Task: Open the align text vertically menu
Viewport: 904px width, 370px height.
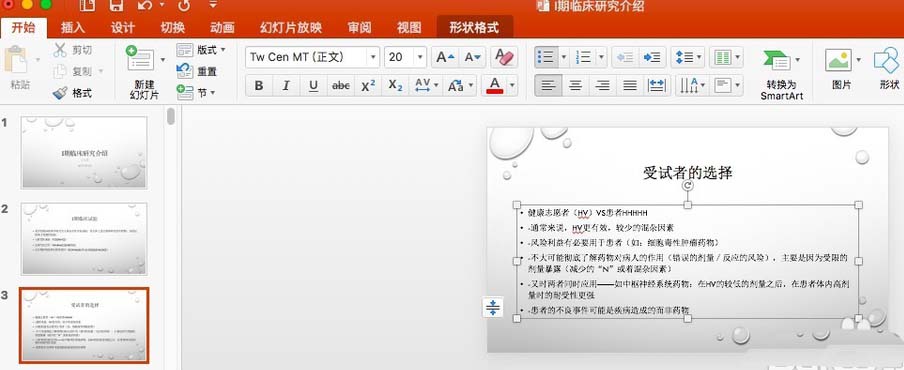Action: tap(726, 86)
